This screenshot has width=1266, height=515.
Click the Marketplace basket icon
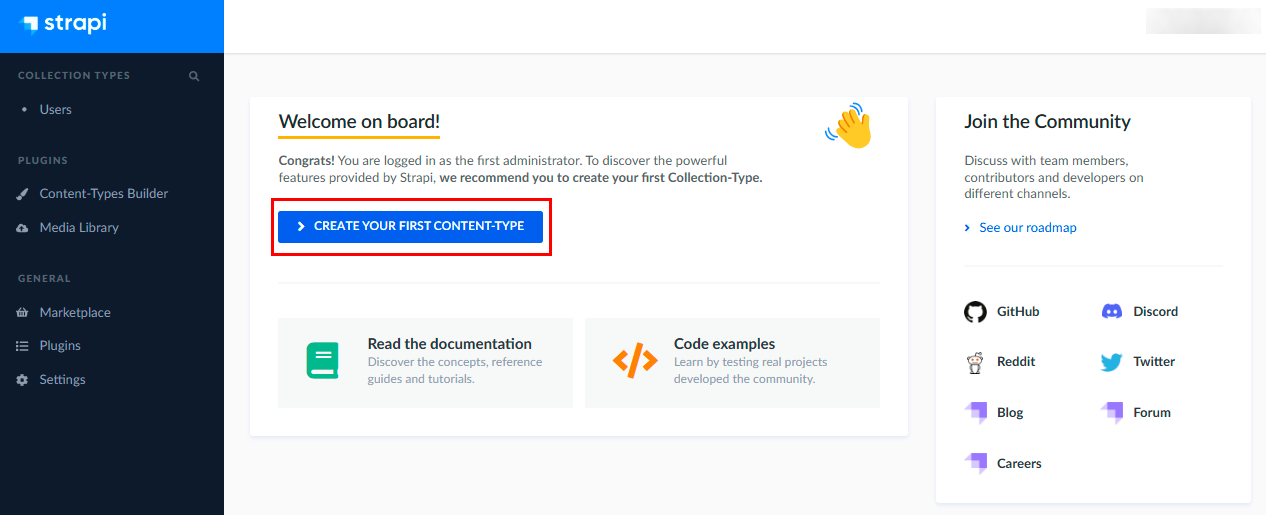[22, 313]
